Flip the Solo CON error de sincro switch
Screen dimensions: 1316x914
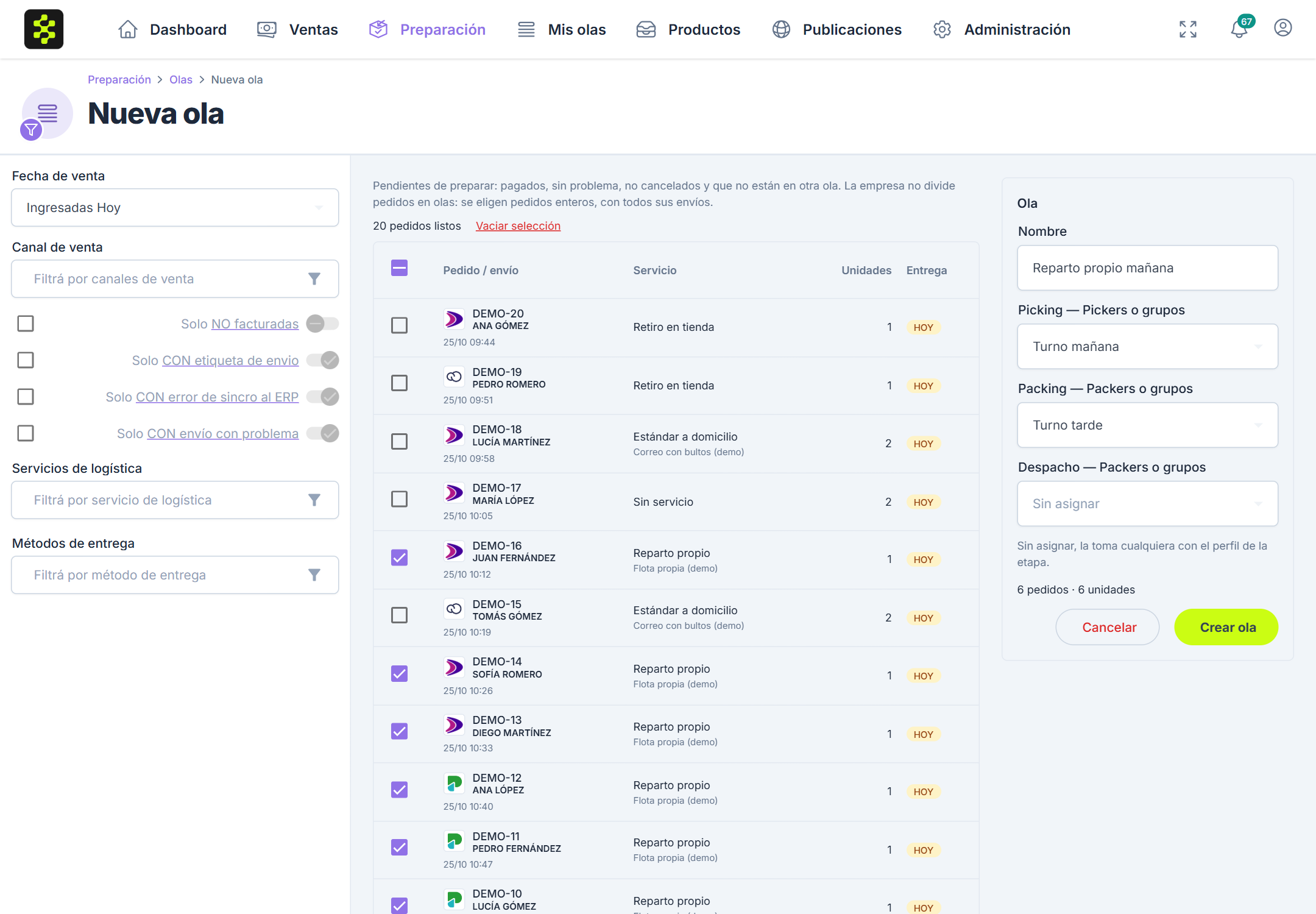click(322, 397)
